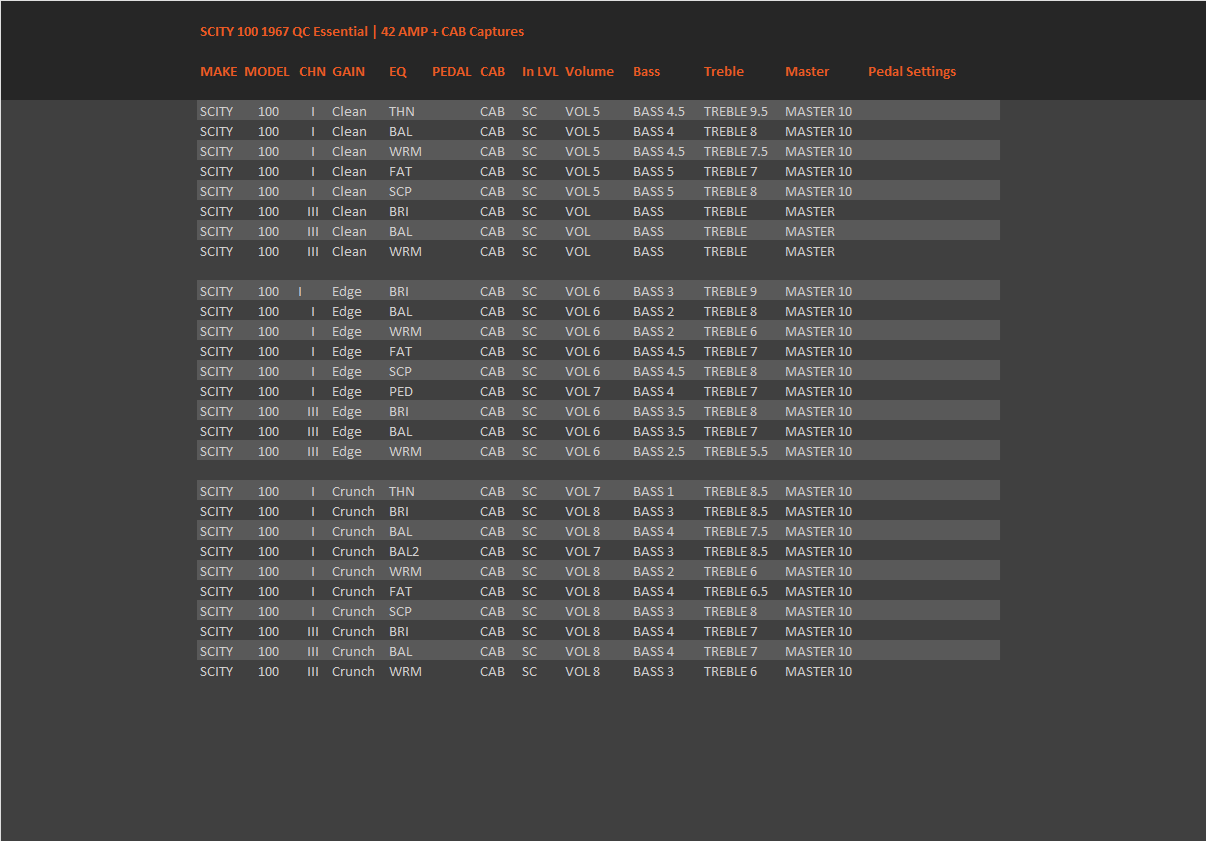Click VOL 7 in the Edge PED row
The image size is (1206, 841).
pyautogui.click(x=583, y=391)
